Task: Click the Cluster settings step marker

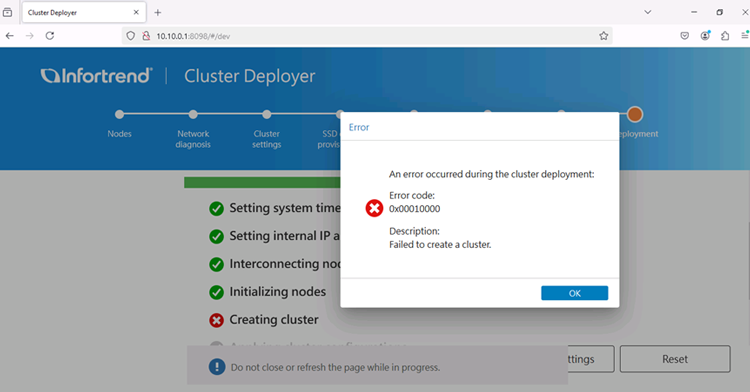Action: (x=266, y=114)
